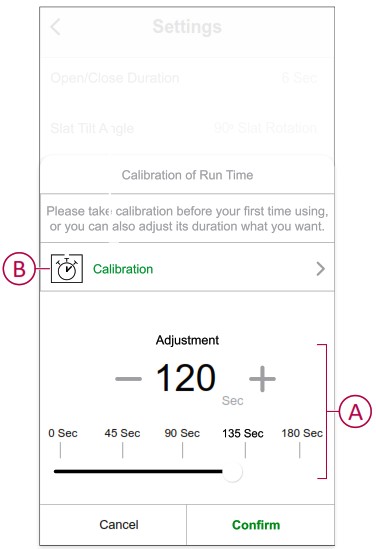Viewport: 376px width, 549px height.
Task: Select the 120 seconds value field
Action: 186,378
